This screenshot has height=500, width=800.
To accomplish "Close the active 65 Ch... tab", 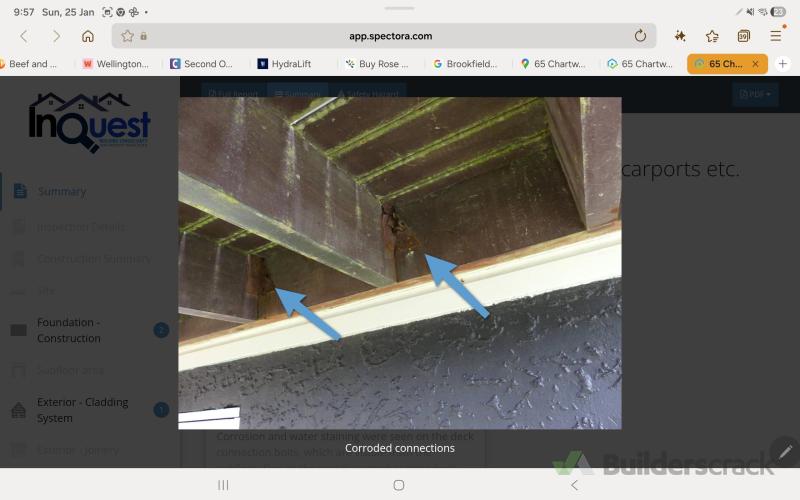I will [x=755, y=63].
